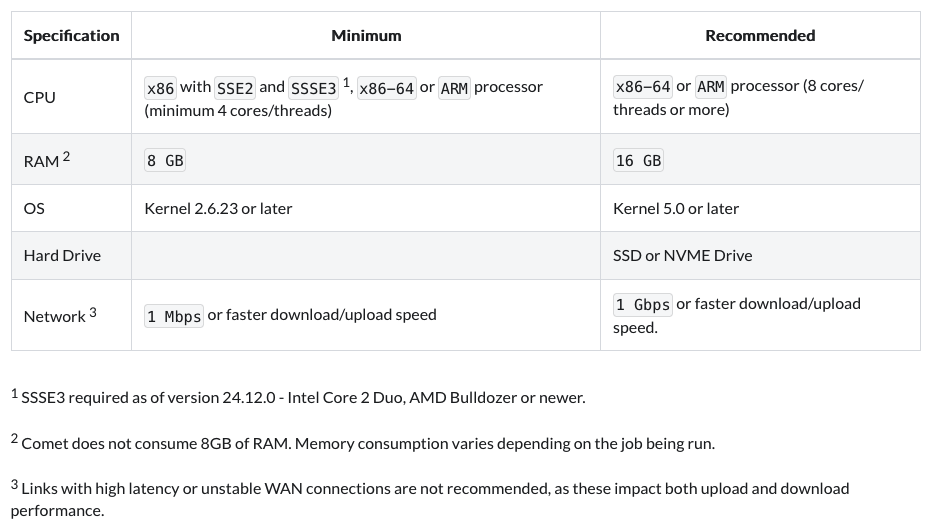Viewport: 931px width, 530px height.
Task: Click the Comet RAM consumption footnote text
Action: pyautogui.click(x=368, y=443)
